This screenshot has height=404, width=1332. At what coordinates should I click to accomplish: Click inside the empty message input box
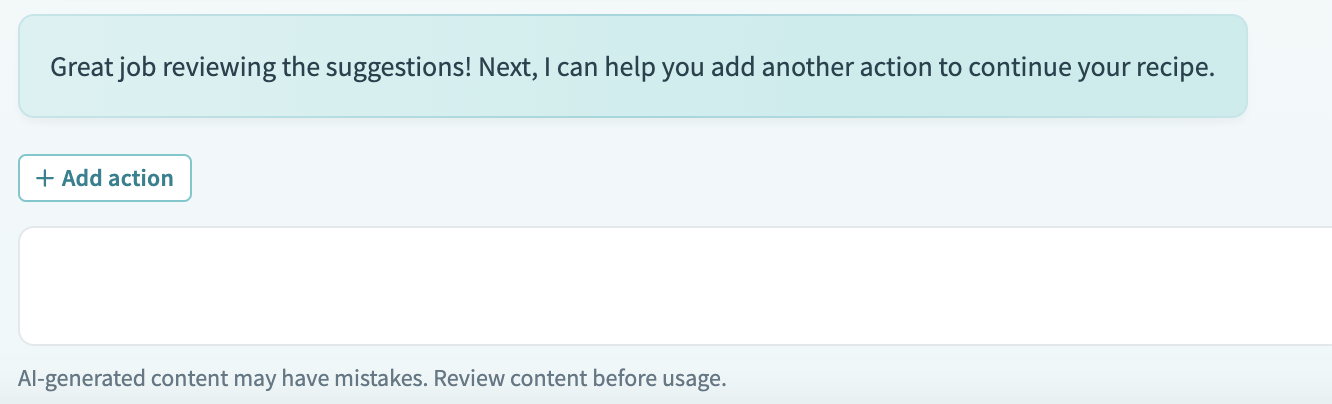675,286
